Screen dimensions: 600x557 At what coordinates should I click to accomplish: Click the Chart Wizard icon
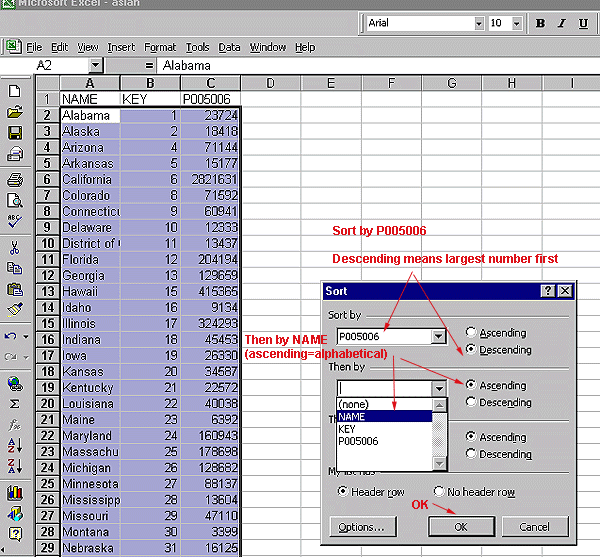(x=14, y=493)
